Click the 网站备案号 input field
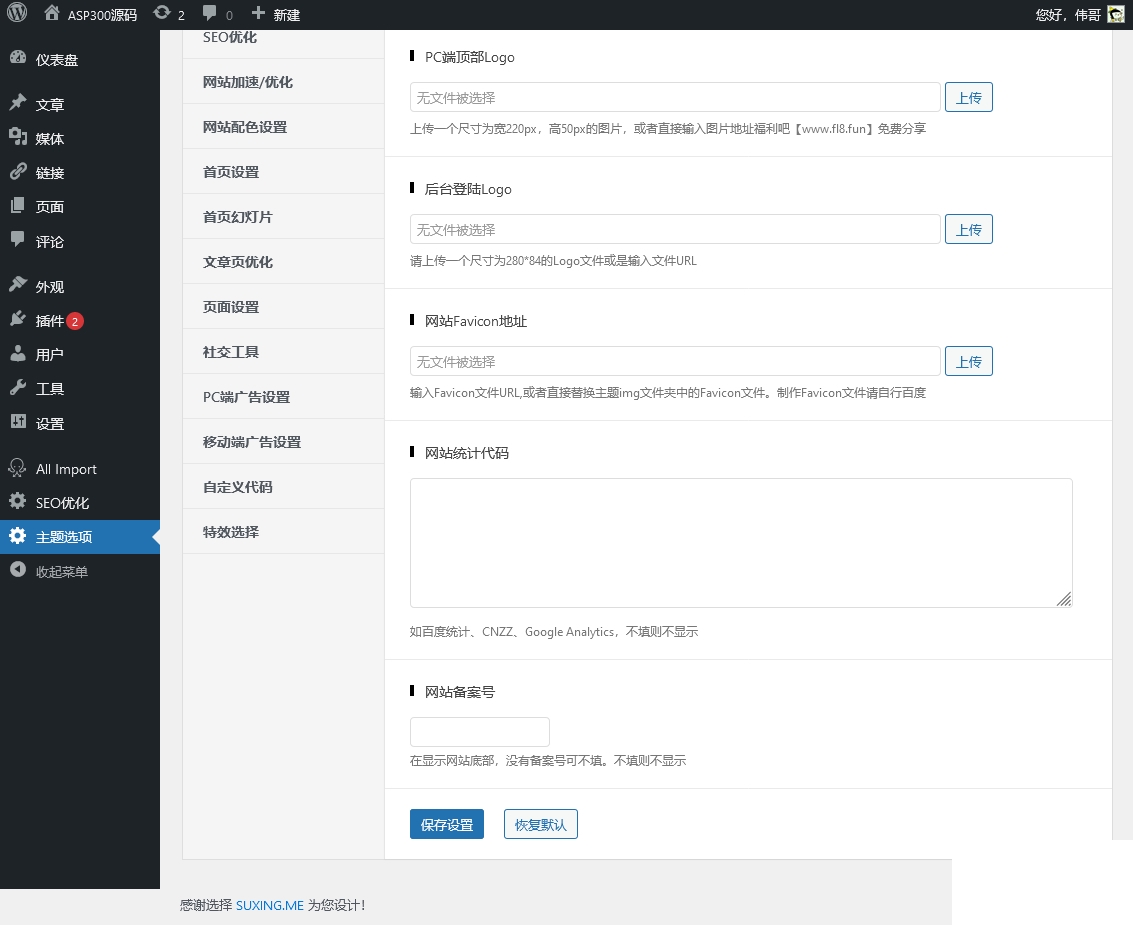Viewport: 1133px width, 925px height. pyautogui.click(x=480, y=732)
